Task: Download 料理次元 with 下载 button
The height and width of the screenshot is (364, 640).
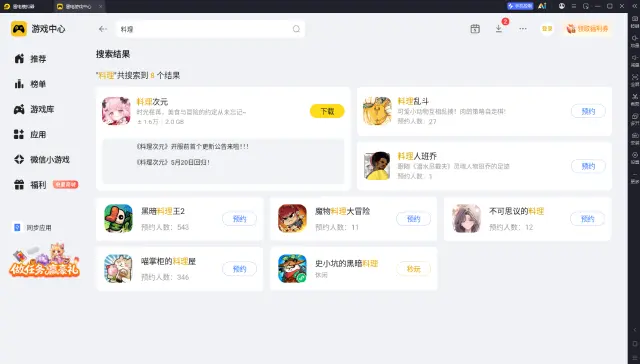Action: (327, 111)
